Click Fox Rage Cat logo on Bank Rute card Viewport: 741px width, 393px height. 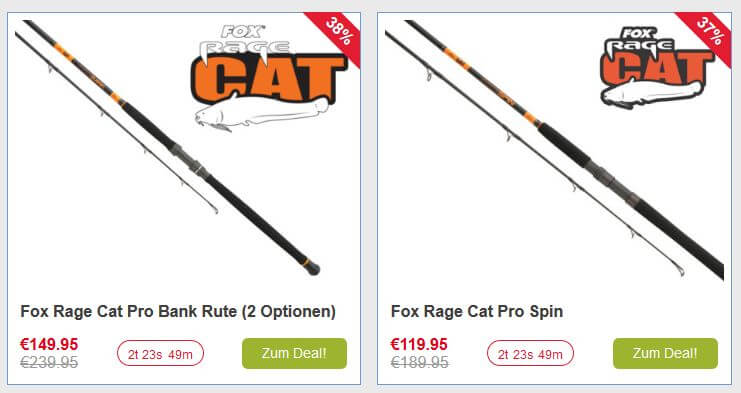269,77
